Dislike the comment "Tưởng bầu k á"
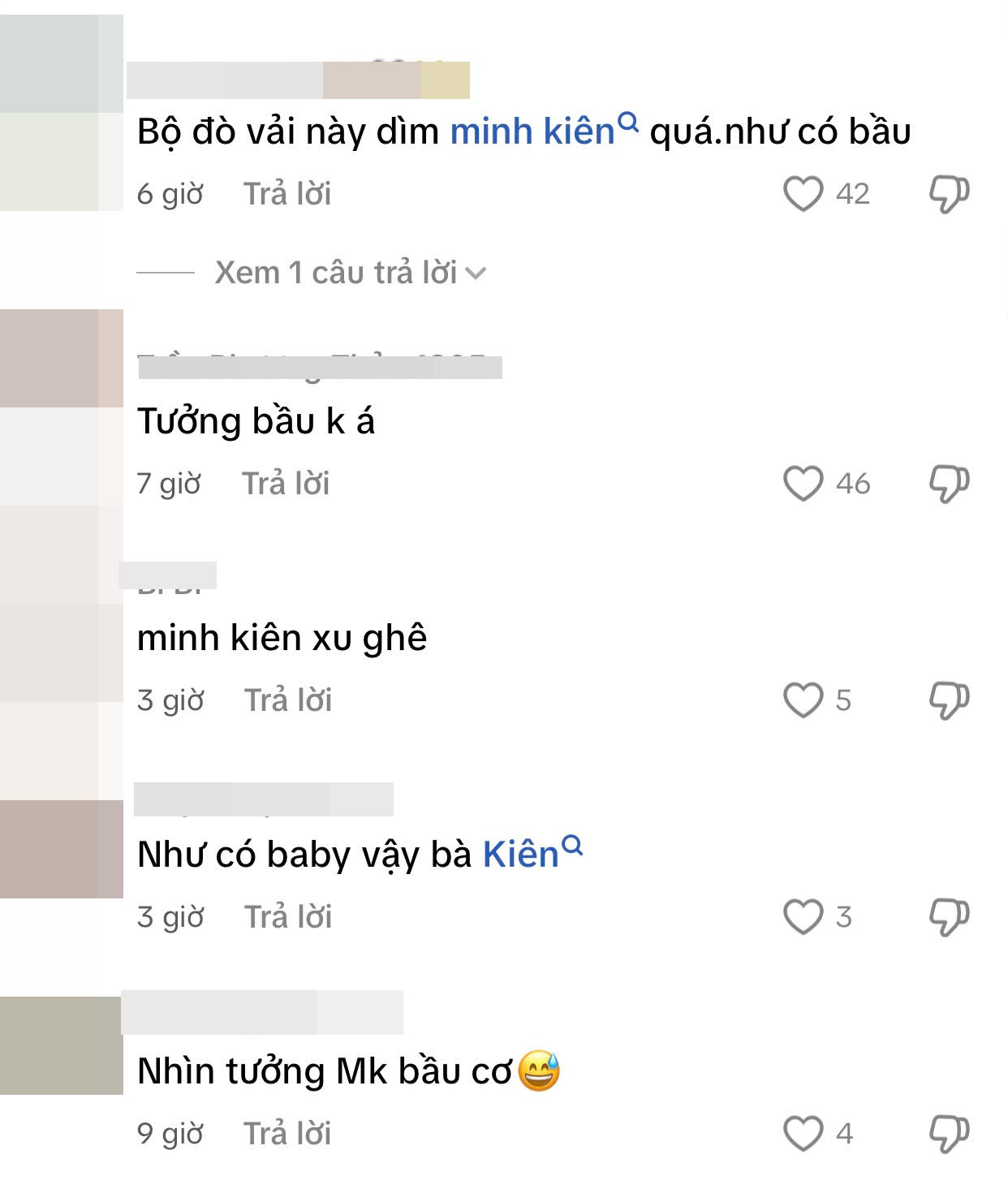Viewport: 1008px width, 1193px height. pos(950,484)
